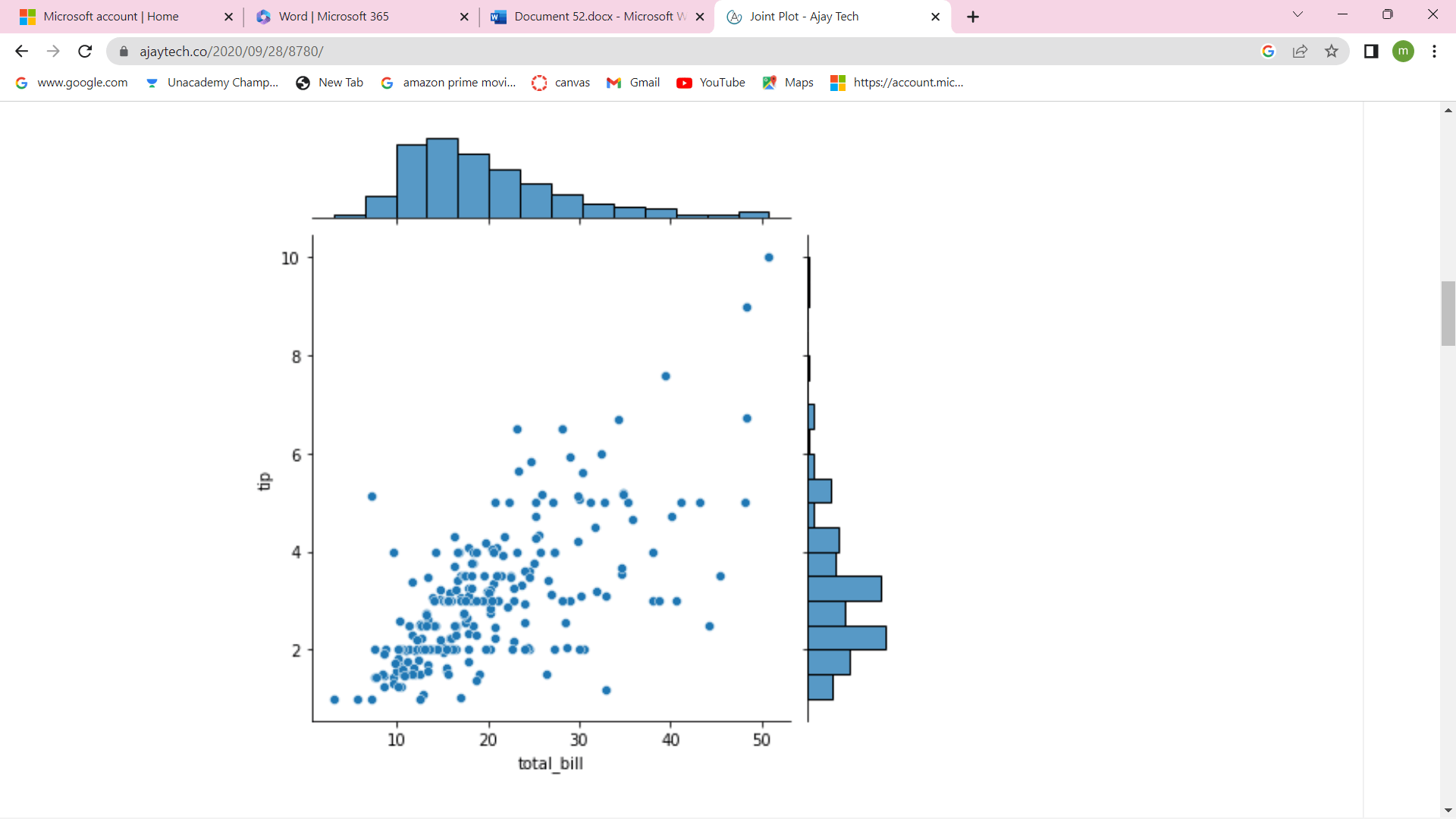Search with Google Lens in the address bar
The width and height of the screenshot is (1456, 819).
point(1269,51)
